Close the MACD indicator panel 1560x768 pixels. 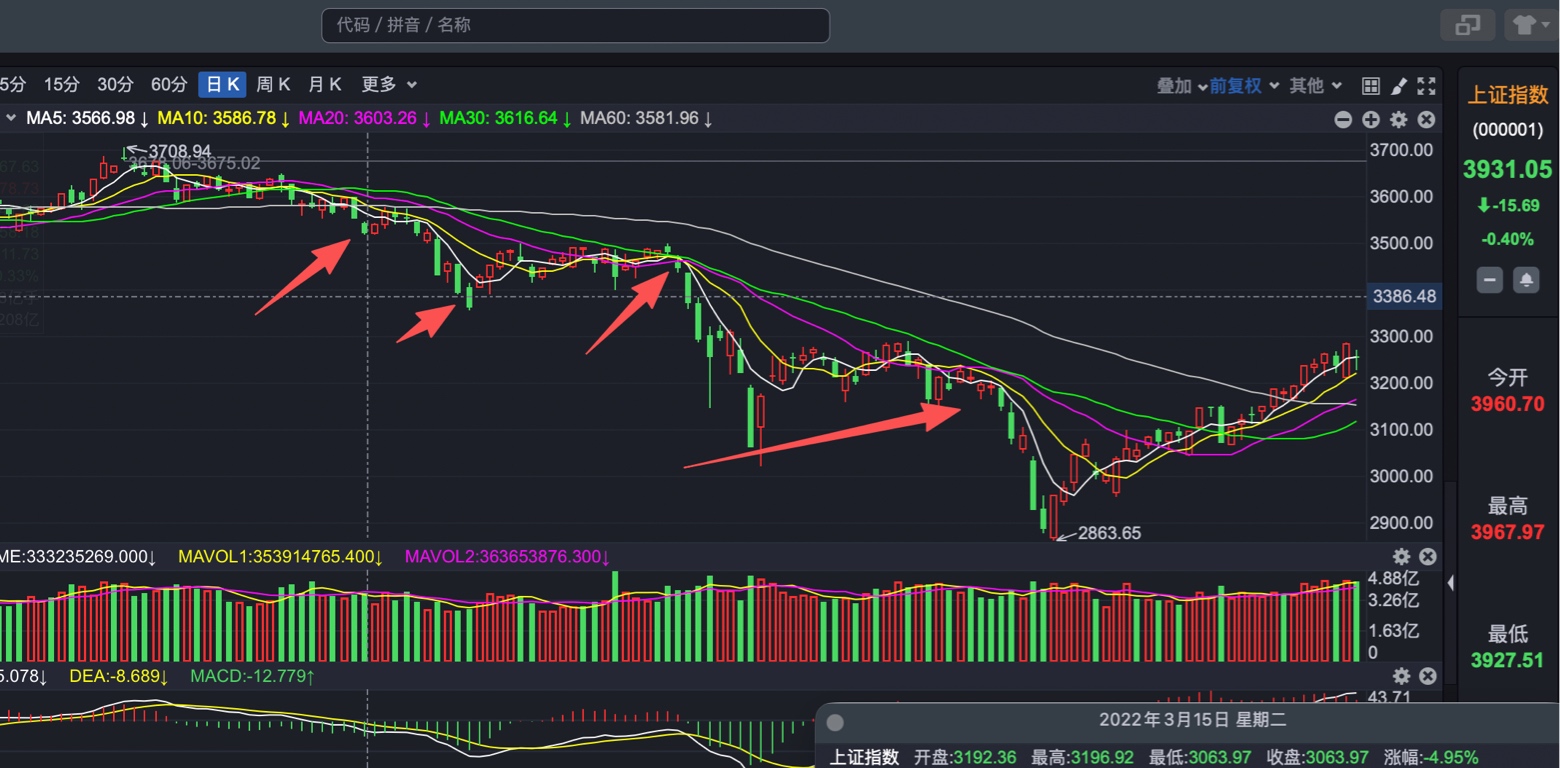[1428, 676]
